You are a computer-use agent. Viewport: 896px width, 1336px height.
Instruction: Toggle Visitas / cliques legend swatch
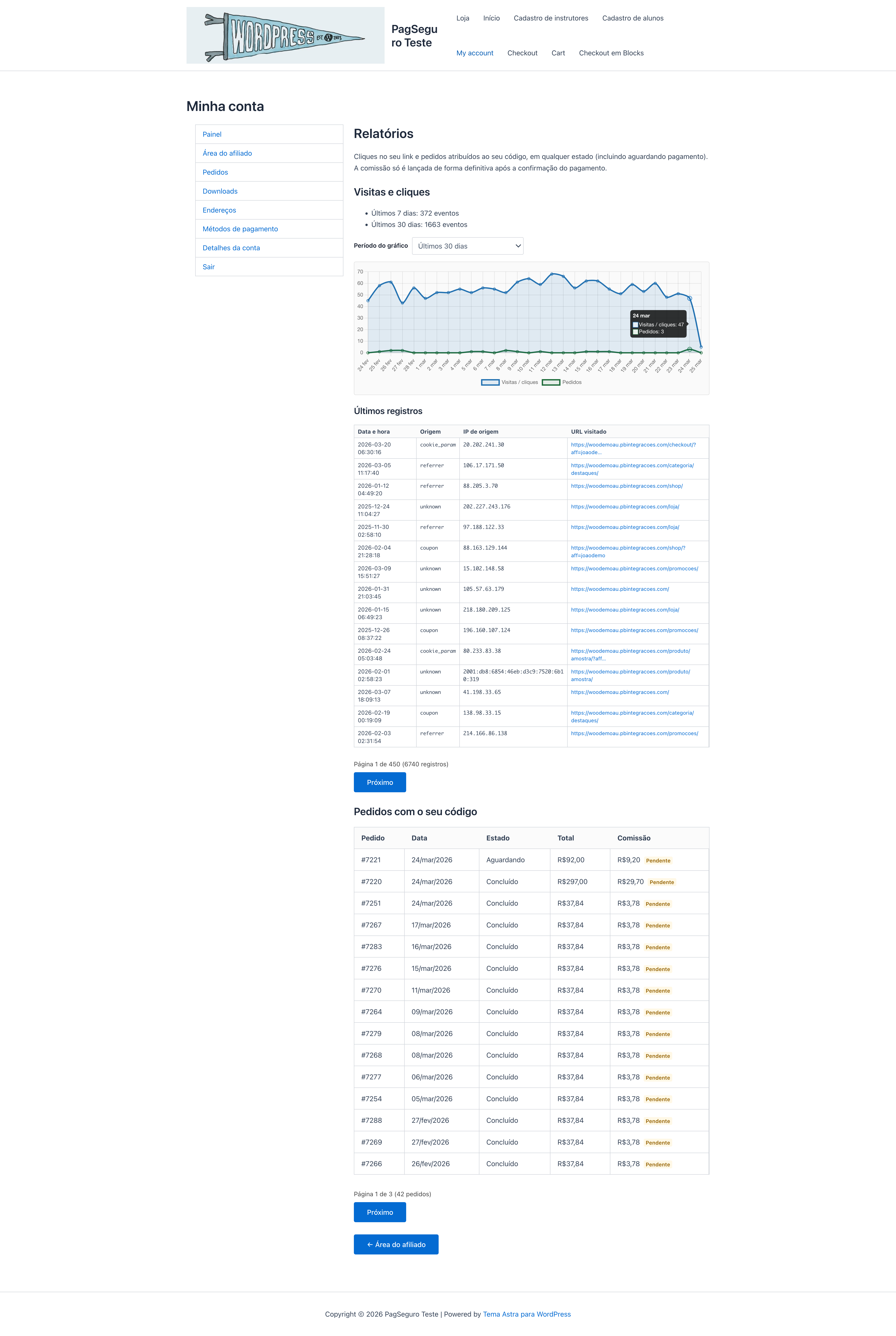[x=490, y=382]
